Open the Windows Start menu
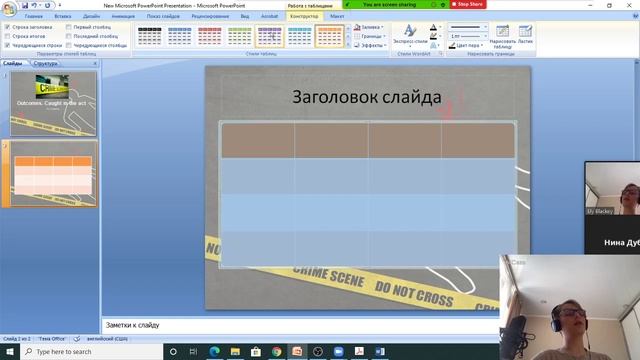 coord(10,351)
